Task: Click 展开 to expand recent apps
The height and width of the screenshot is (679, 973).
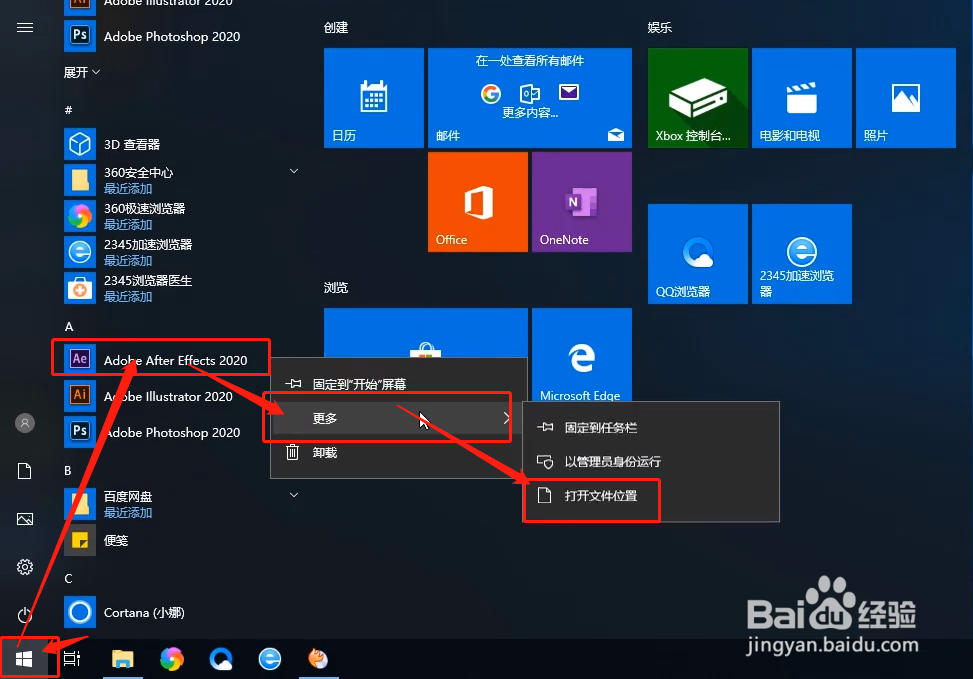Action: (x=81, y=73)
